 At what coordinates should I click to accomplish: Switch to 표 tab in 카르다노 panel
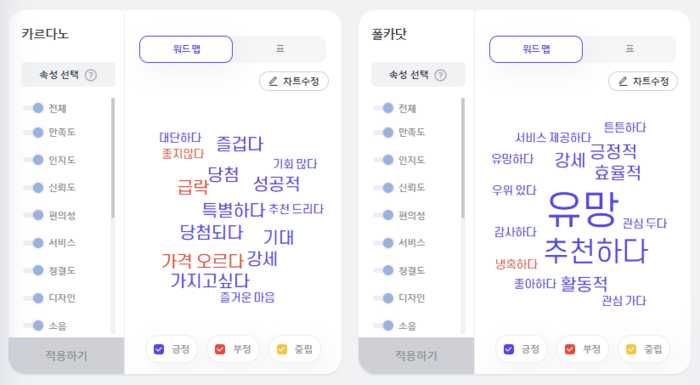pos(280,49)
